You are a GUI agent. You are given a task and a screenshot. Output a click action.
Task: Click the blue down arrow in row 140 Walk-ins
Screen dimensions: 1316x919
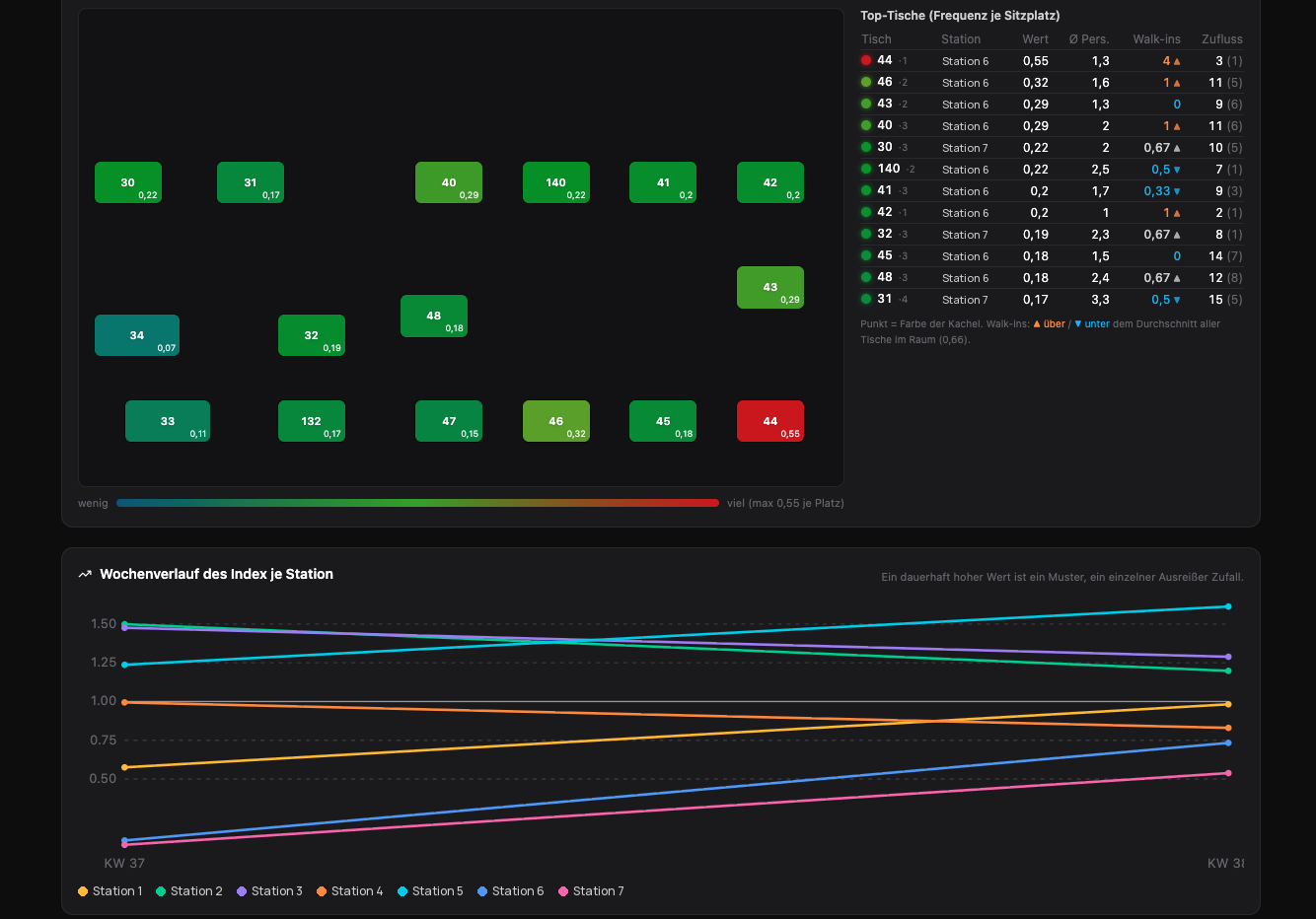pyautogui.click(x=1177, y=170)
